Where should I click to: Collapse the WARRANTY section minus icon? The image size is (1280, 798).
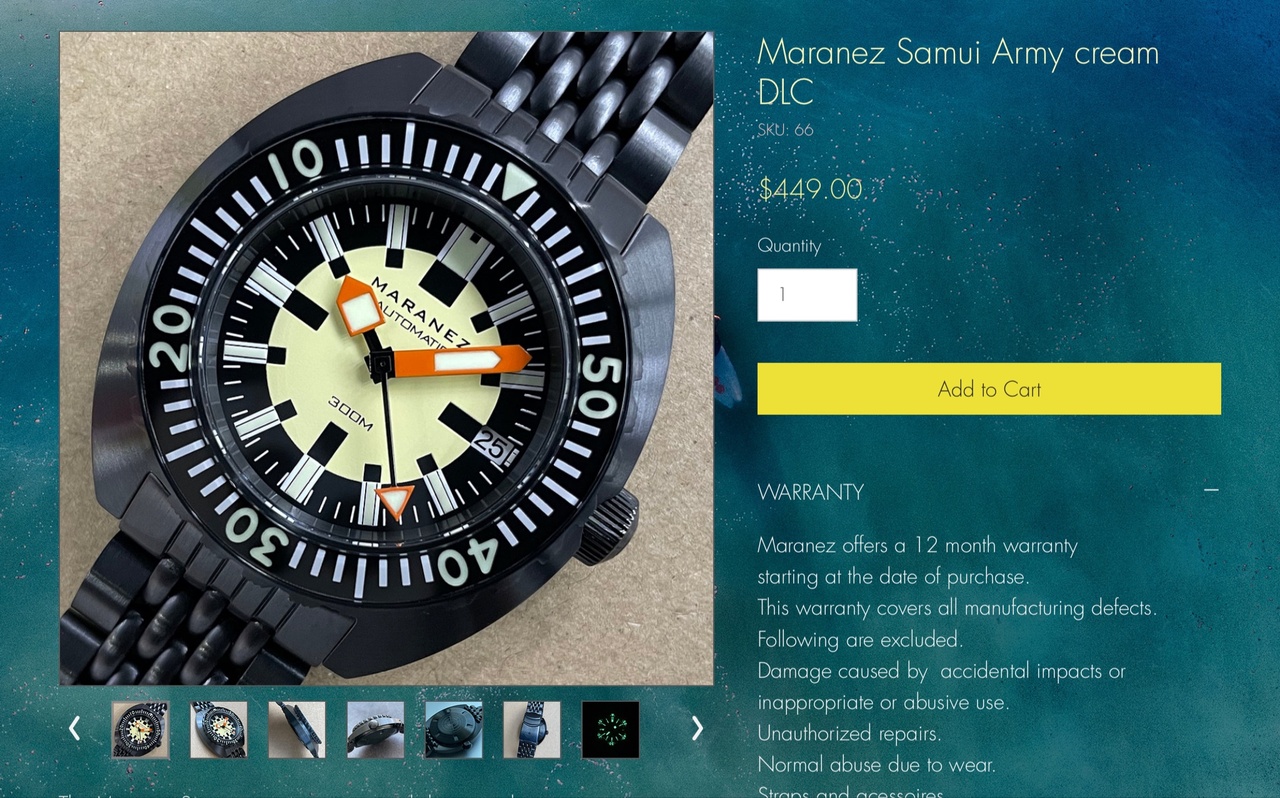(1211, 491)
